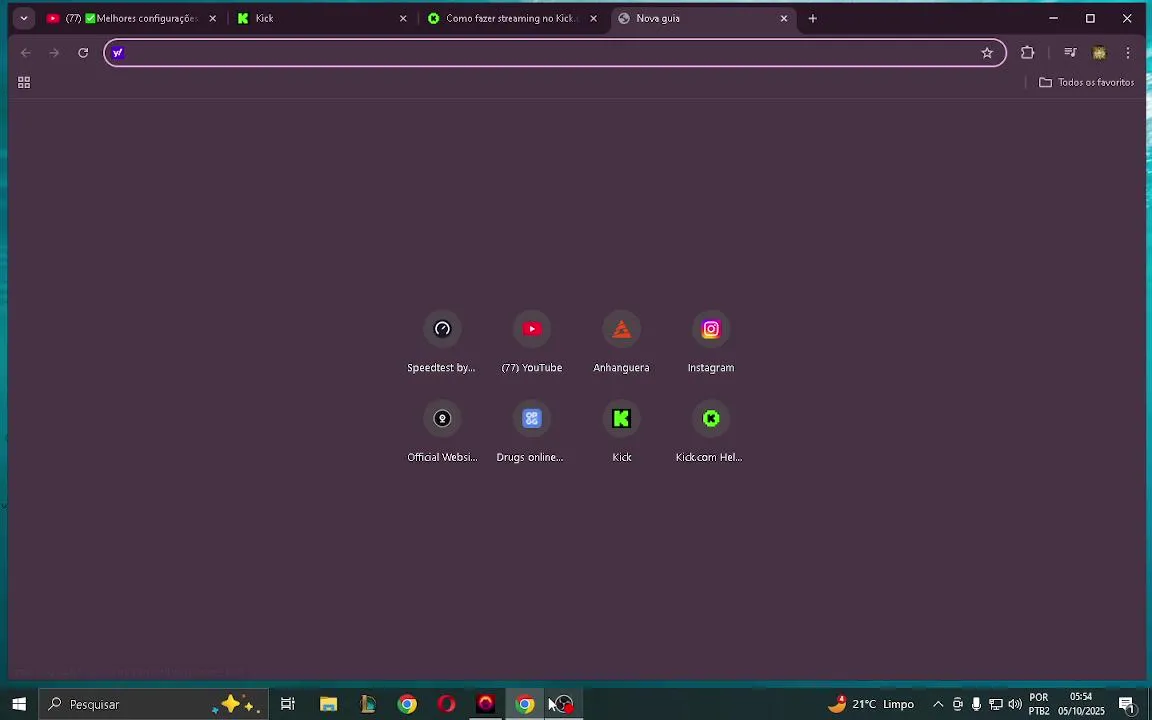Screen dimensions: 1152x720
Task: Open the tab search dropdown arrow
Action: click(x=24, y=18)
